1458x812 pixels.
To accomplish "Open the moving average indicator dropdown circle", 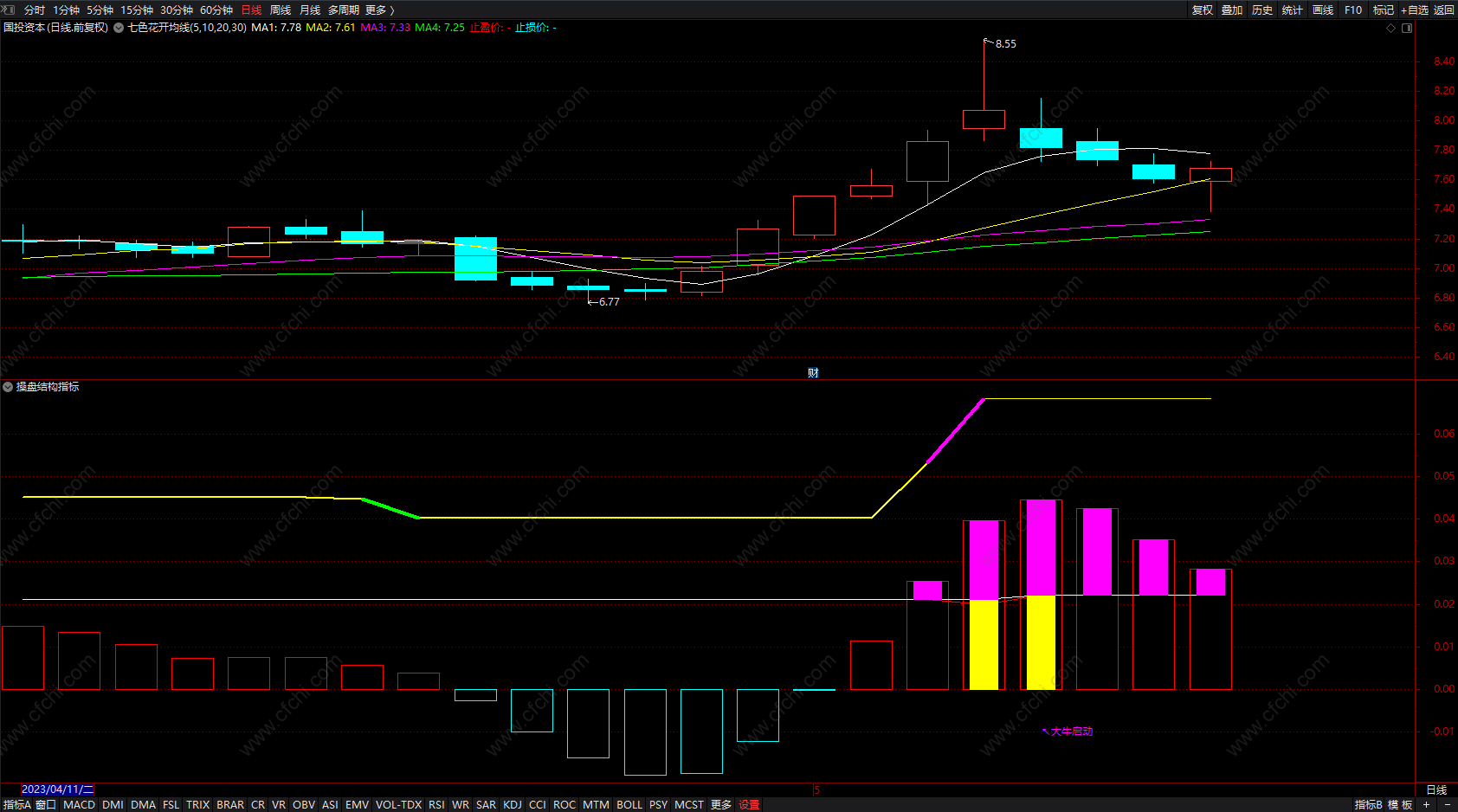I will 119,28.
